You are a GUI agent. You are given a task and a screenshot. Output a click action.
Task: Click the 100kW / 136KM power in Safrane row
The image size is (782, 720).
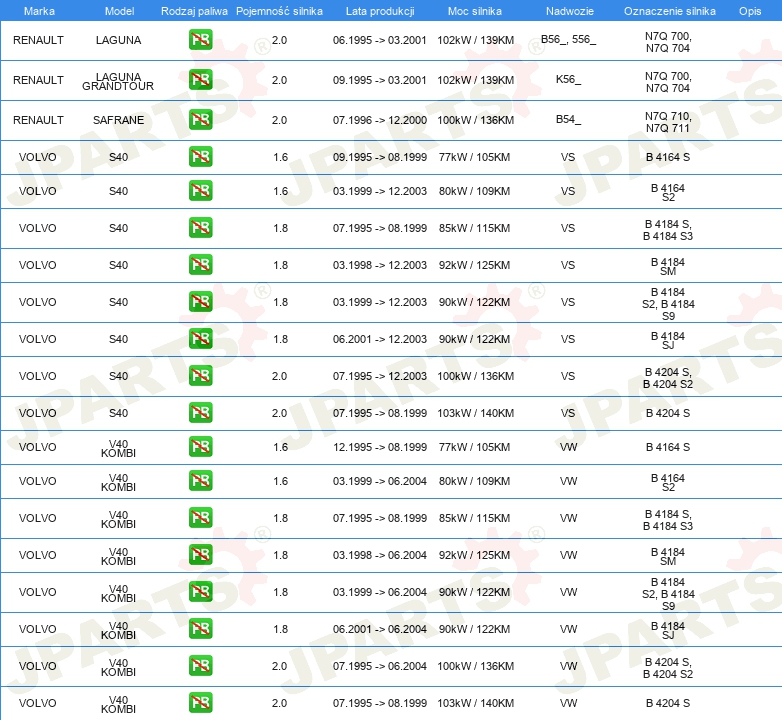point(475,120)
